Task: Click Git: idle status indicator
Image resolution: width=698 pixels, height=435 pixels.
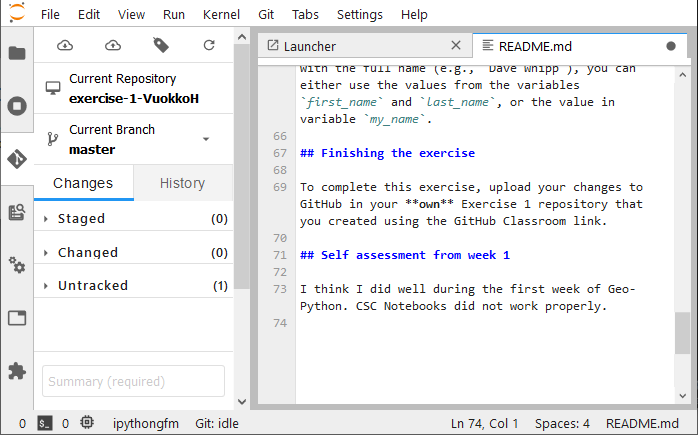Action: (217, 423)
